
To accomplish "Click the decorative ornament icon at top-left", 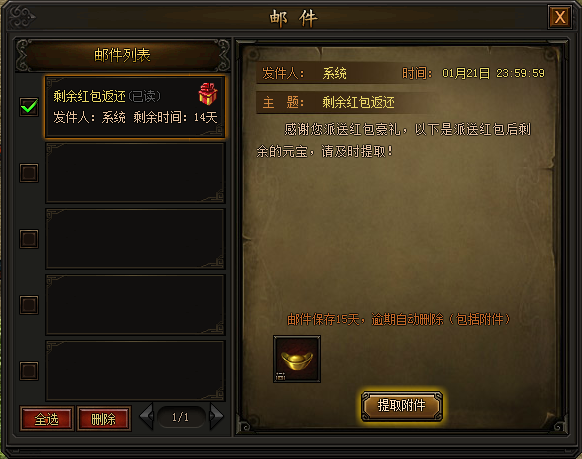I will (x=22, y=17).
